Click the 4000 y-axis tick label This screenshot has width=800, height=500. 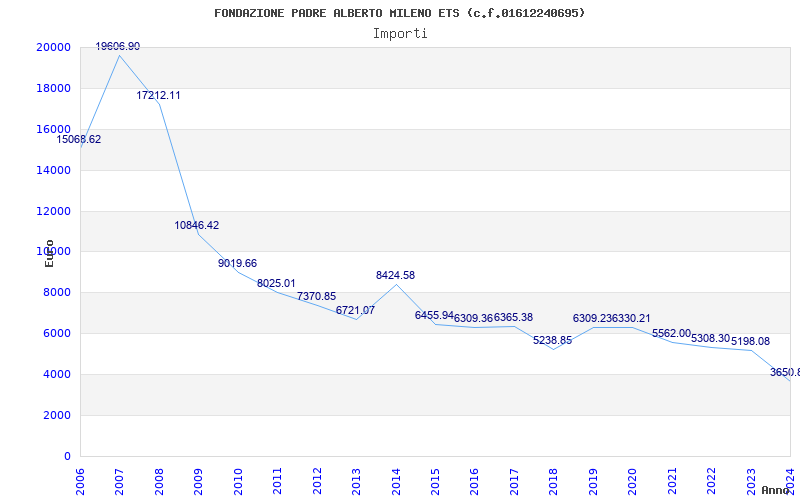56,374
